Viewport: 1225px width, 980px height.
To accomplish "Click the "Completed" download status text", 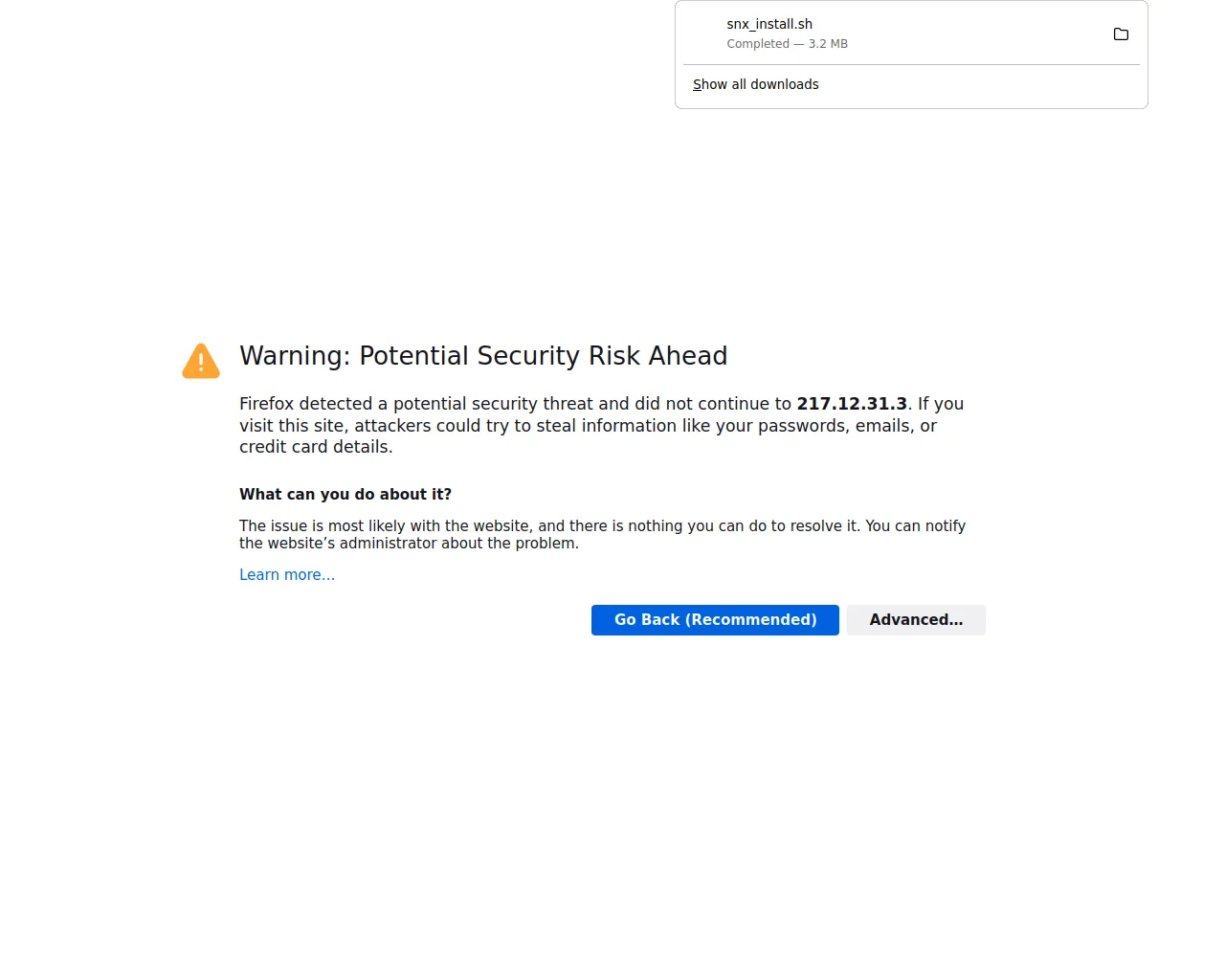I will pyautogui.click(x=758, y=44).
